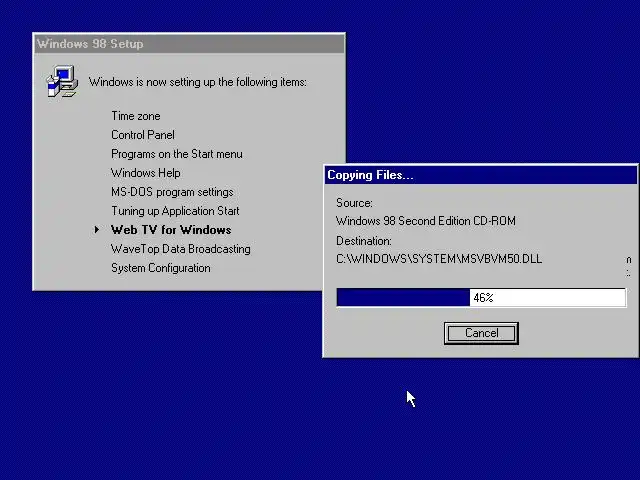Select the bold Web TV for Windows item

(x=171, y=230)
